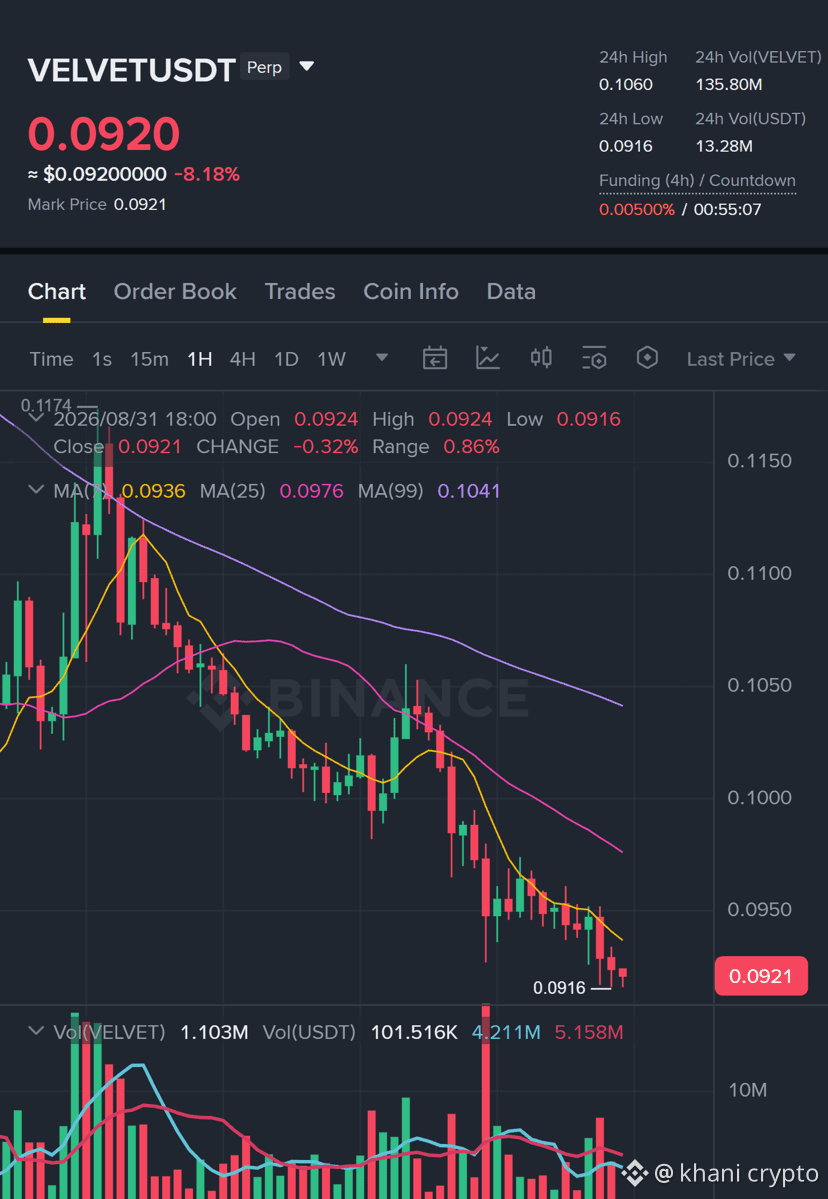
Task: Open the VELVETUSDT pair selector arrow
Action: pos(307,67)
